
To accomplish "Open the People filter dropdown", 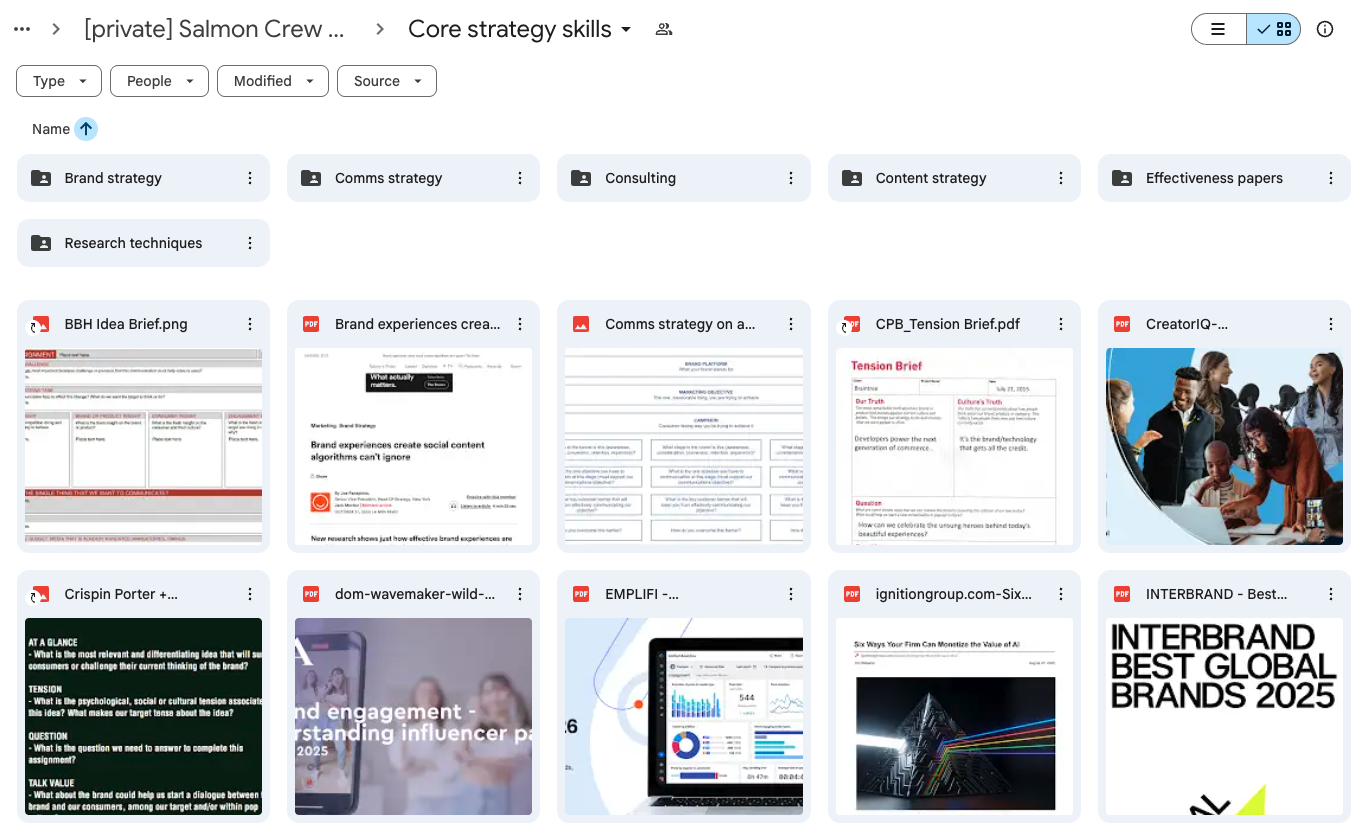I will (x=159, y=81).
